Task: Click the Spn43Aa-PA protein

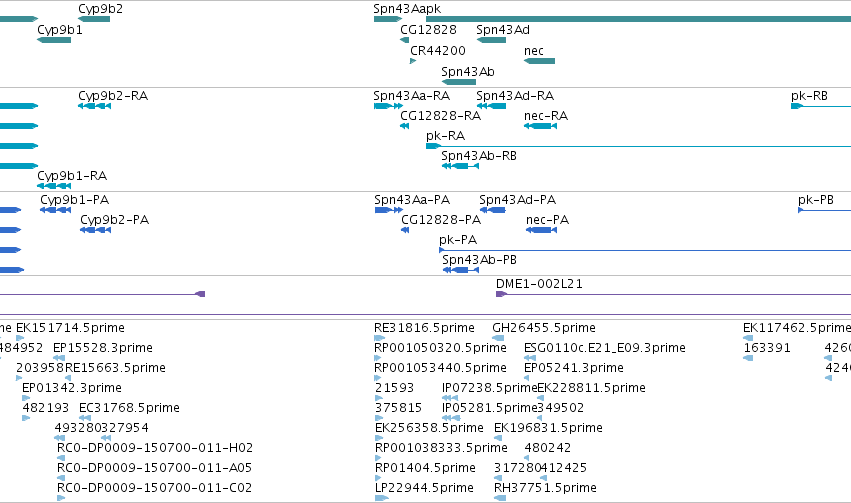Action: coord(389,210)
